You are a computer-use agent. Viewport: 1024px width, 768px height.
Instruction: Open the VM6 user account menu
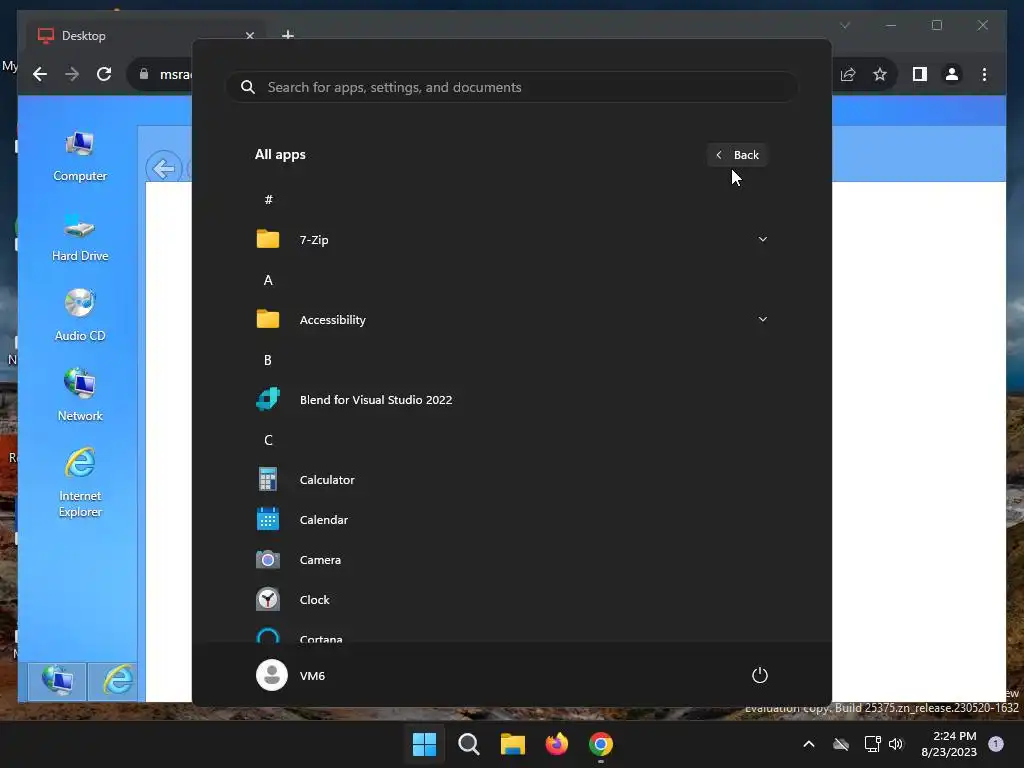[x=291, y=675]
